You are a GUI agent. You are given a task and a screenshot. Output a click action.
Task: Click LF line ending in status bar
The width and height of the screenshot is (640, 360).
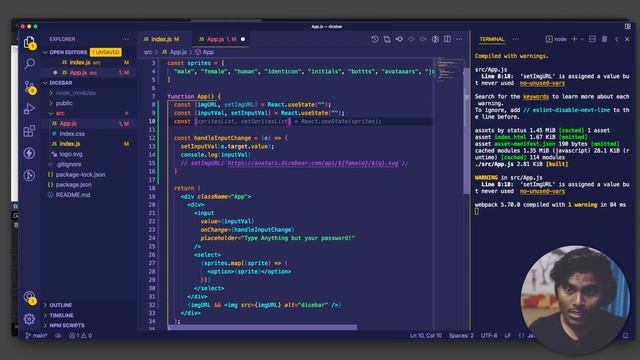[508, 336]
